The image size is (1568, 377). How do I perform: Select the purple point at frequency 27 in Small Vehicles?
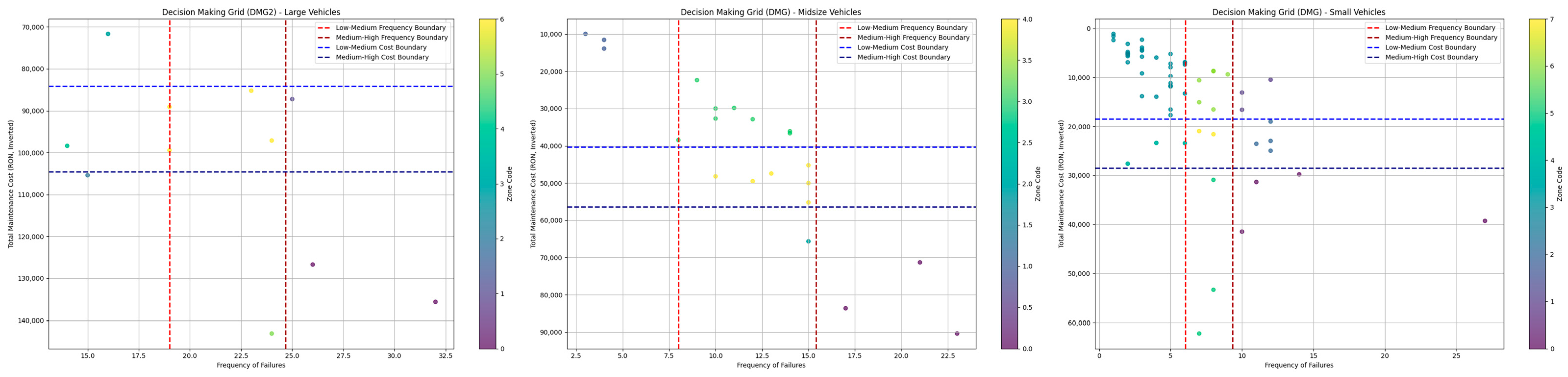click(1485, 221)
